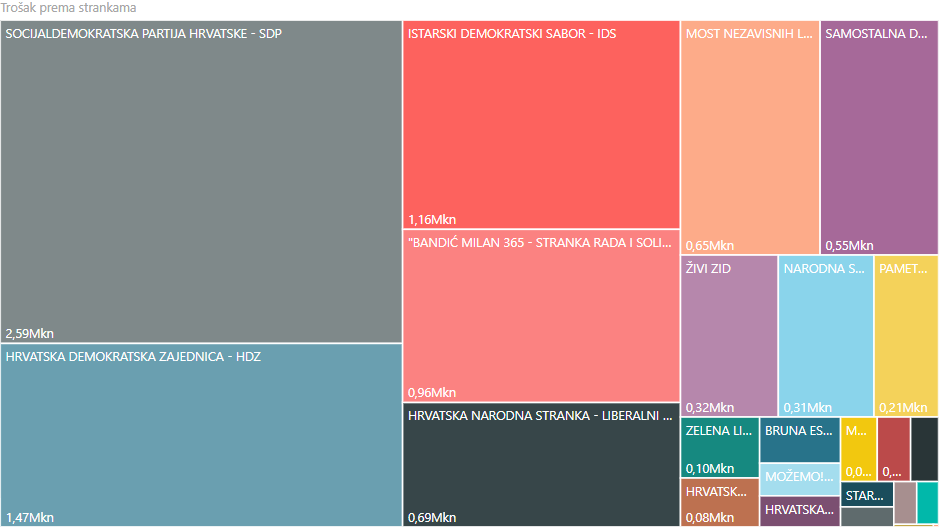Select the Narodna S... light blue tile
This screenshot has height=528, width=940.
coord(826,335)
